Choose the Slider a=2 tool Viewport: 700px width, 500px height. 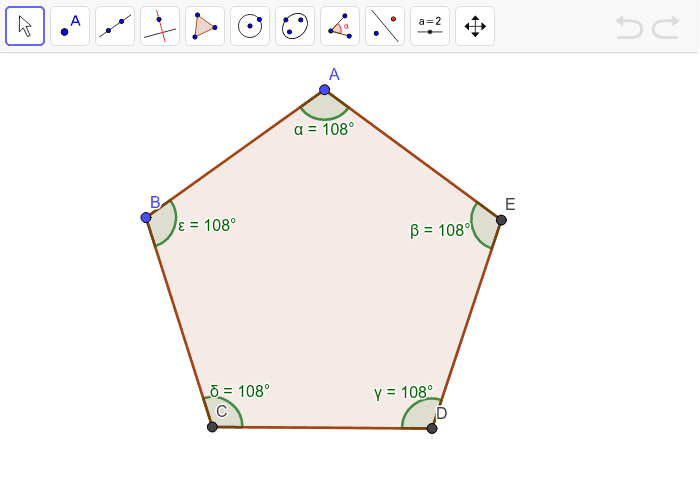430,26
